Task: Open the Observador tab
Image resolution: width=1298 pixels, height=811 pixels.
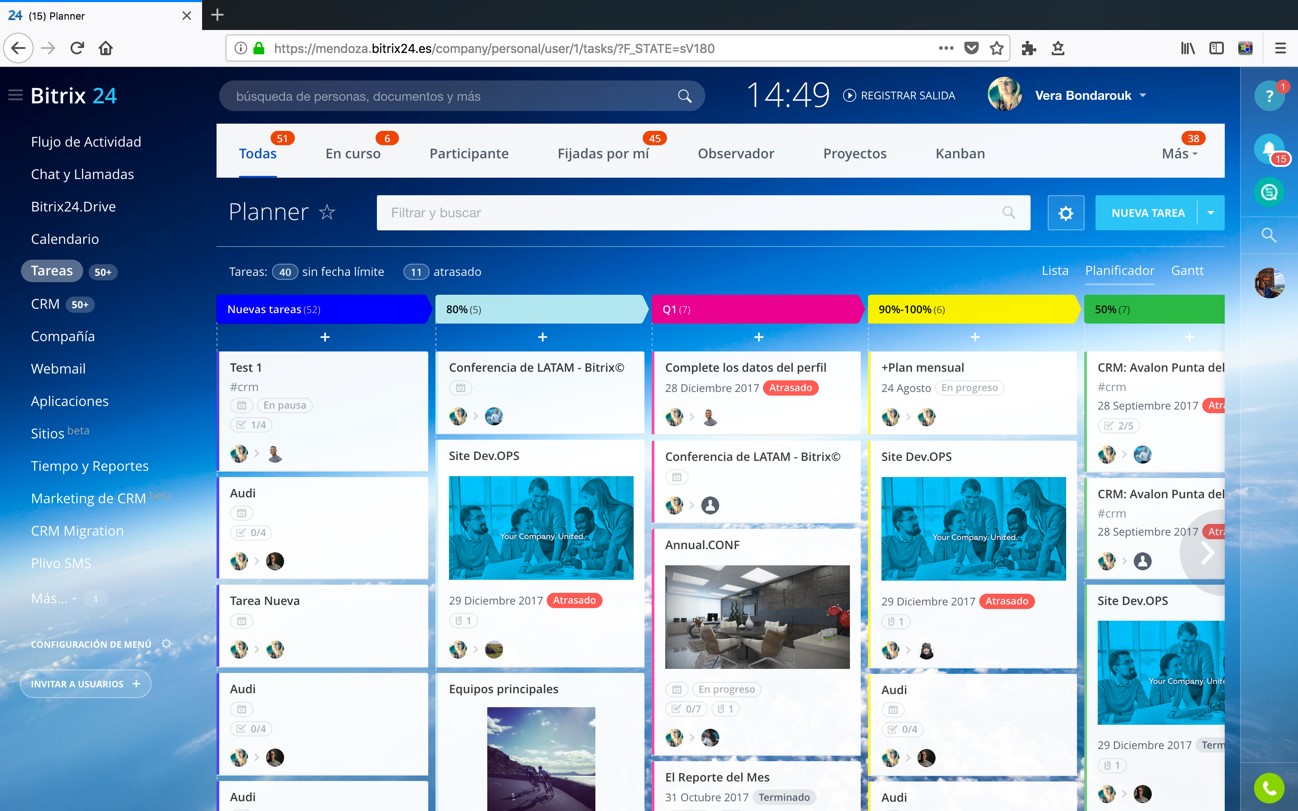Action: pyautogui.click(x=736, y=154)
